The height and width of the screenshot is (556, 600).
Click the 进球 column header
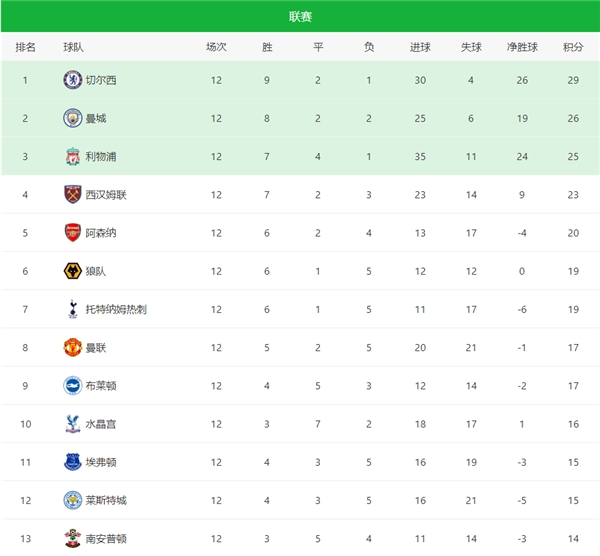[420, 47]
